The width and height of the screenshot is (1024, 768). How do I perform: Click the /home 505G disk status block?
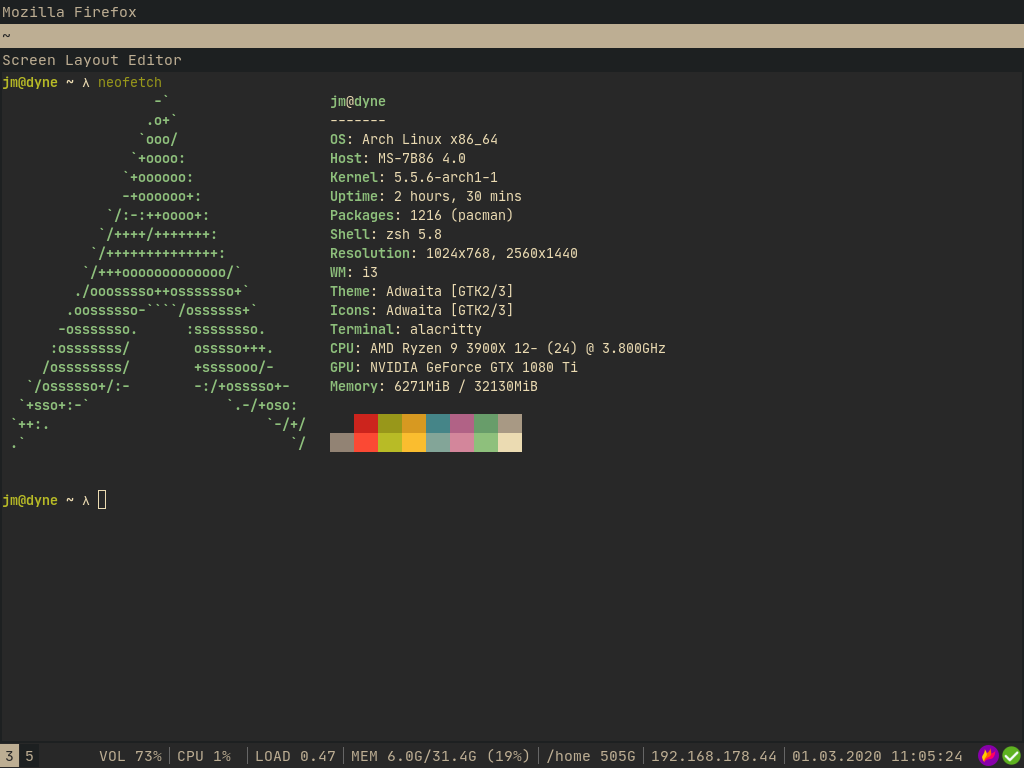click(x=590, y=756)
